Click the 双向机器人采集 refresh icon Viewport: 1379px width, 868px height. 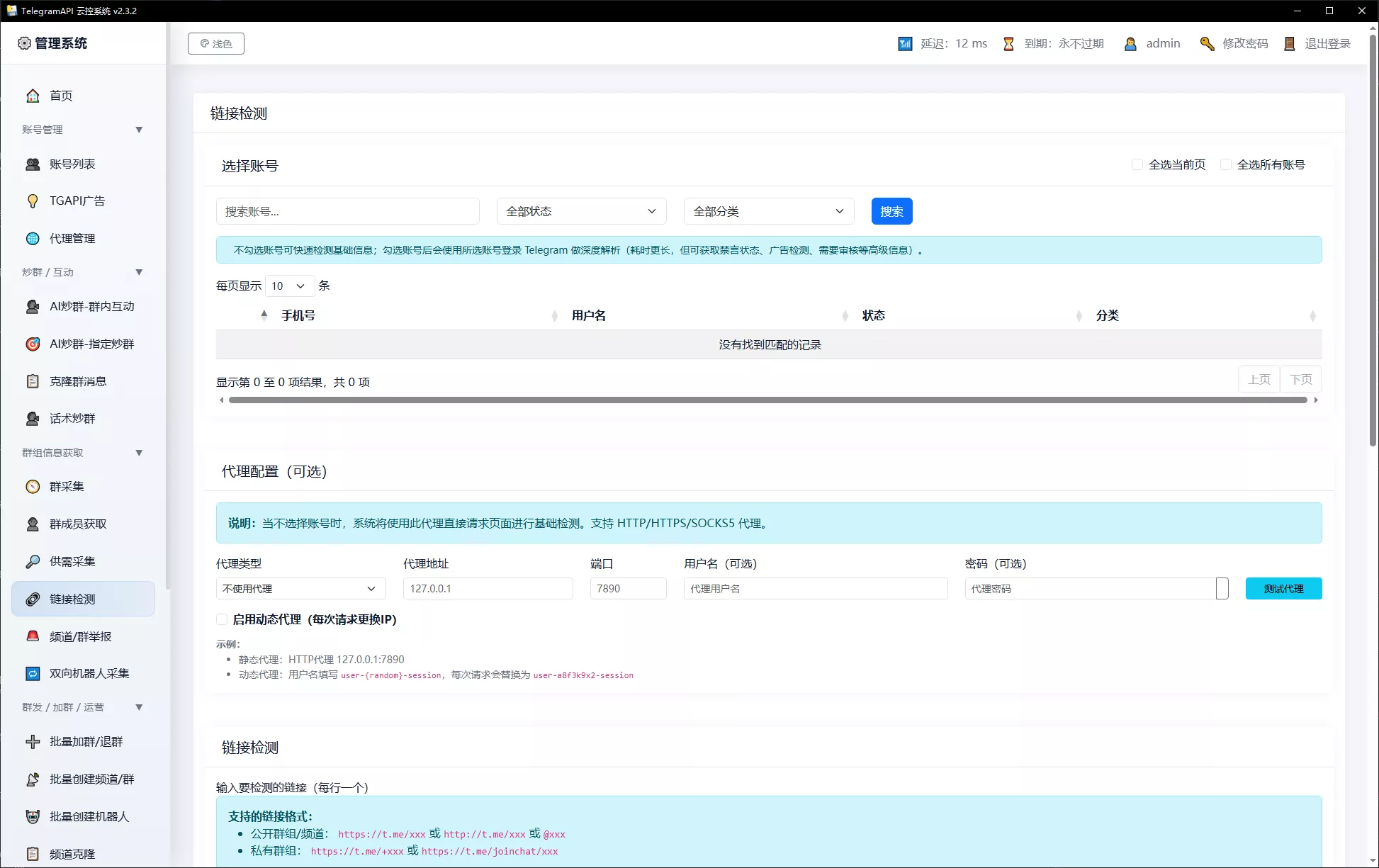click(x=33, y=674)
